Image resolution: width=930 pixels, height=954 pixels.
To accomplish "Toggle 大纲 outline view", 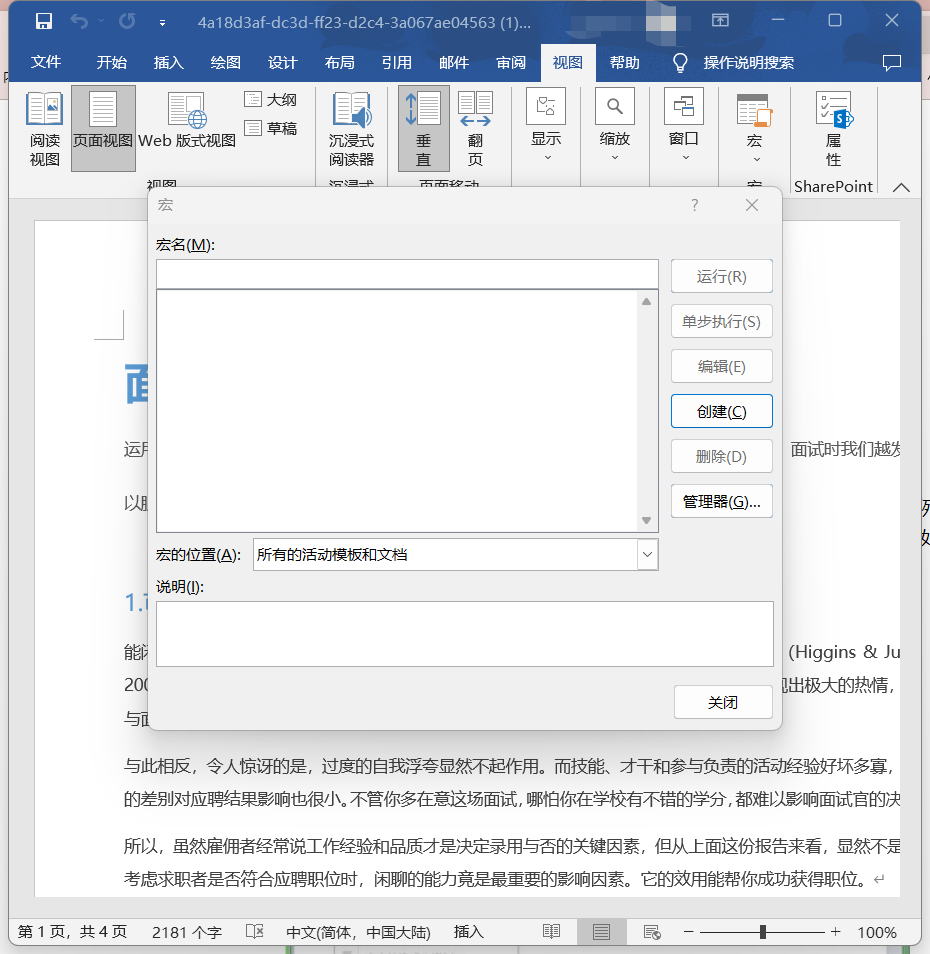I will click(271, 100).
